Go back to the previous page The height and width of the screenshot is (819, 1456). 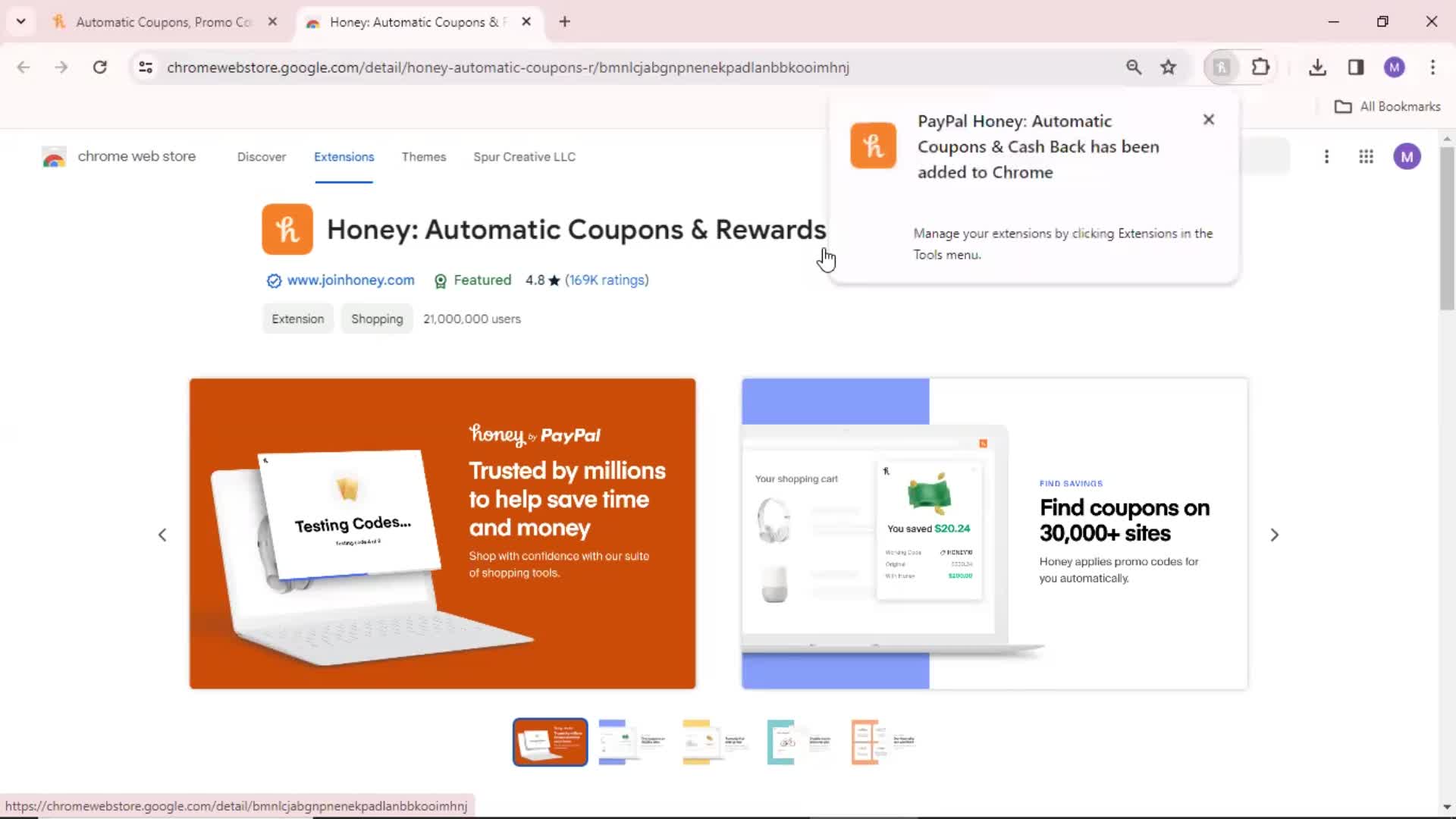[x=24, y=67]
